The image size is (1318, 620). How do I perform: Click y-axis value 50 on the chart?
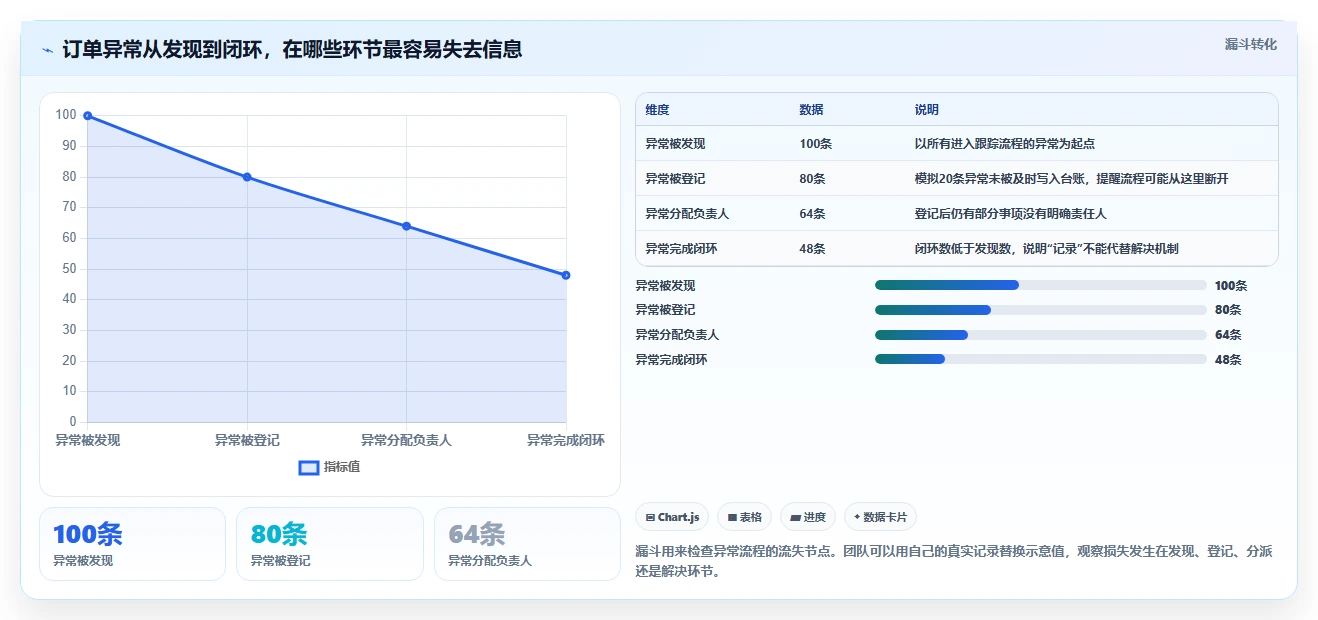tap(69, 268)
